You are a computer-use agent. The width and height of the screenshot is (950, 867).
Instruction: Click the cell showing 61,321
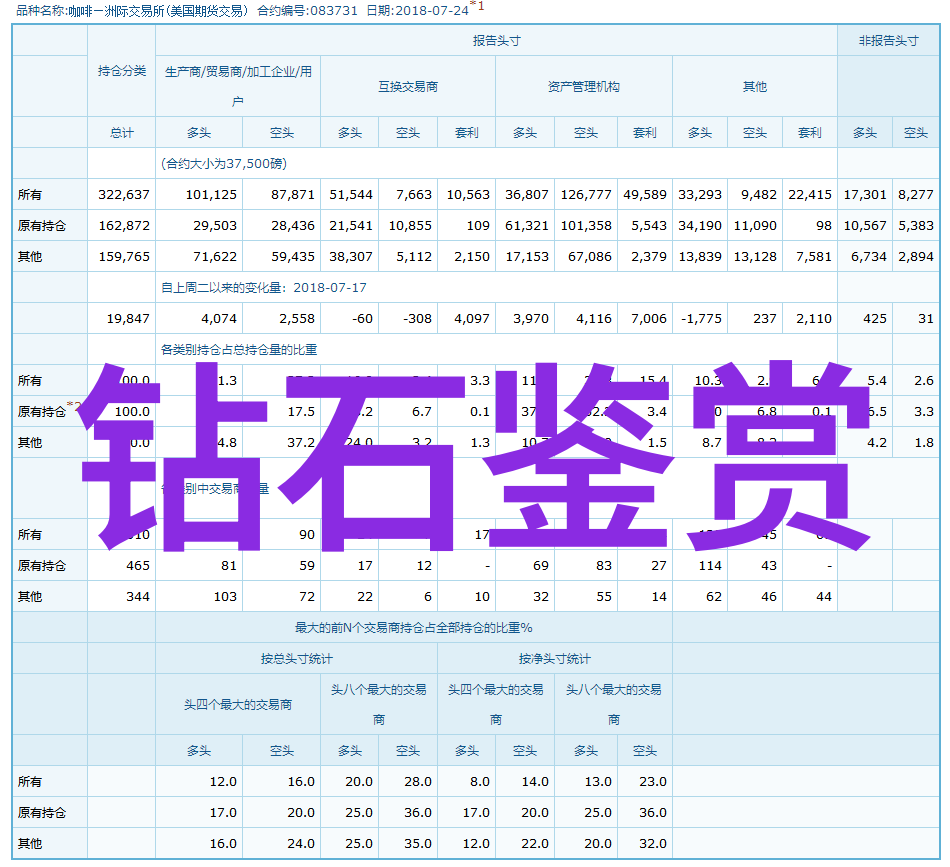click(526, 225)
